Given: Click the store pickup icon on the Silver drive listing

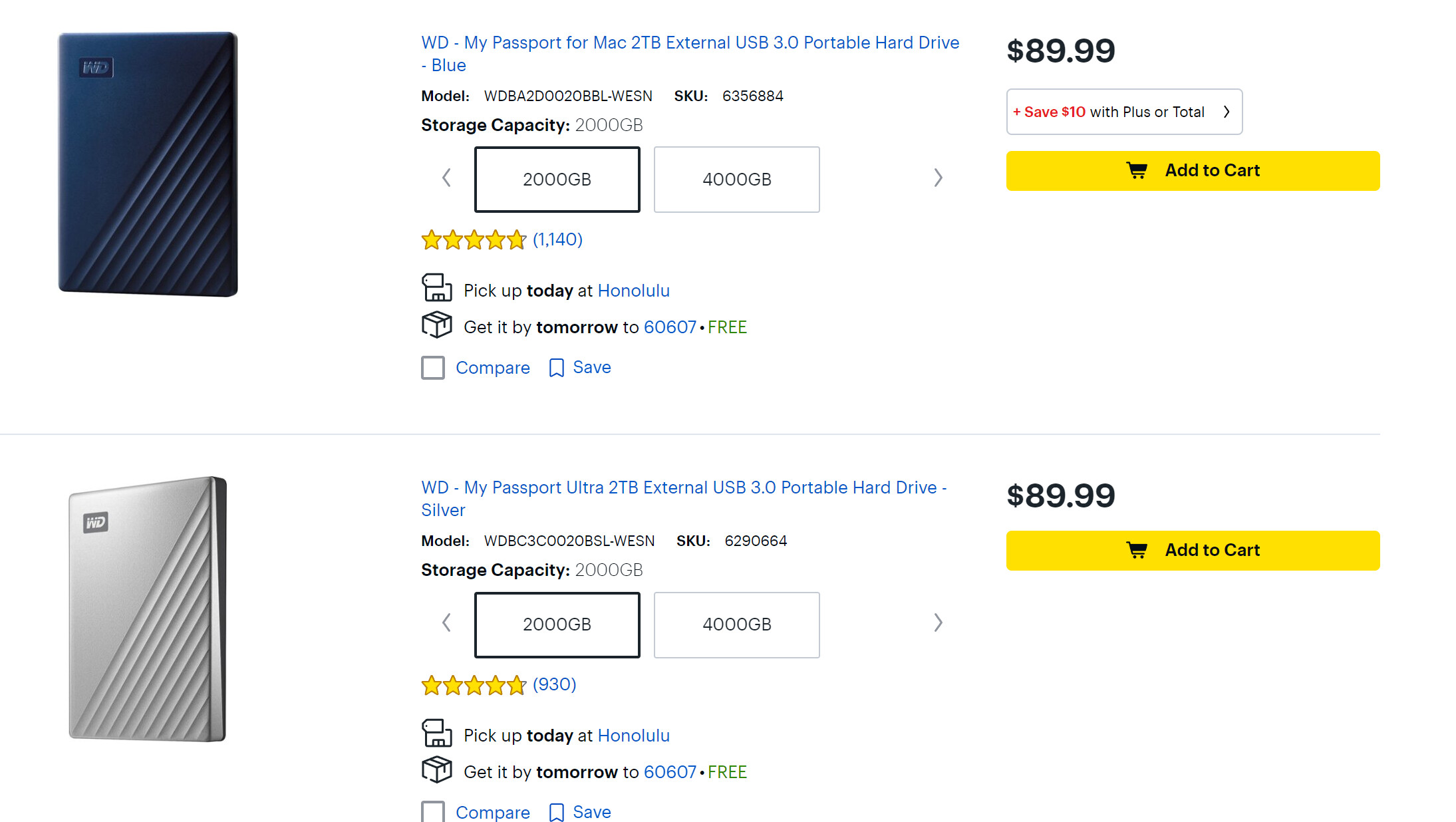Looking at the screenshot, I should click(x=437, y=733).
